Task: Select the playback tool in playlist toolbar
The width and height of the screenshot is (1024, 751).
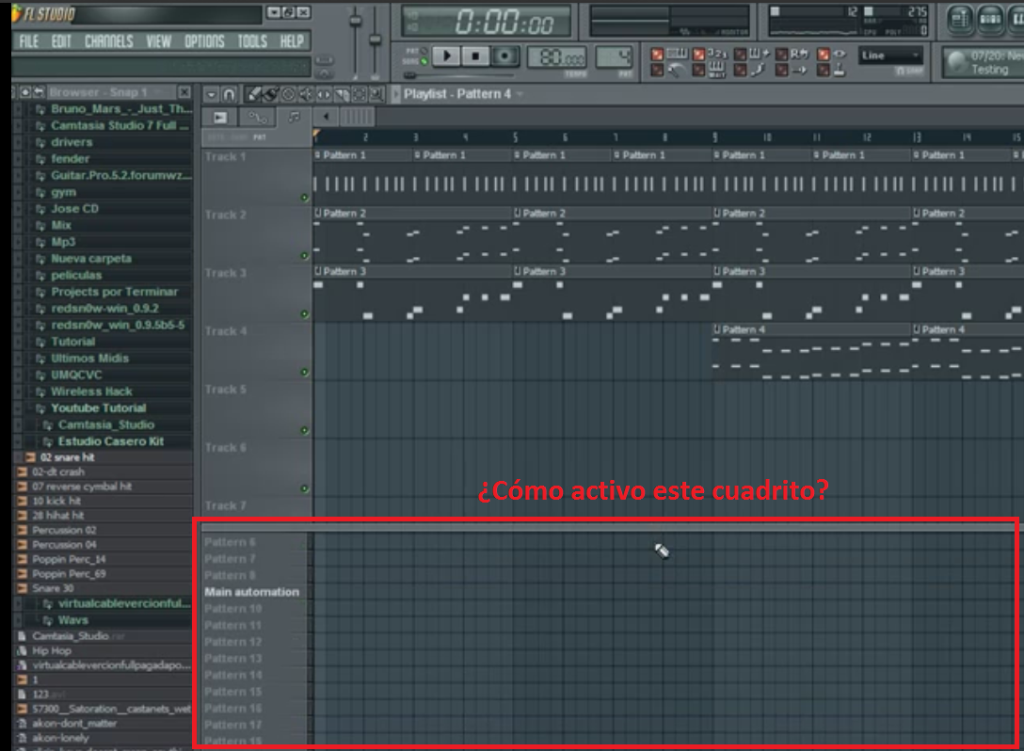Action: (377, 95)
